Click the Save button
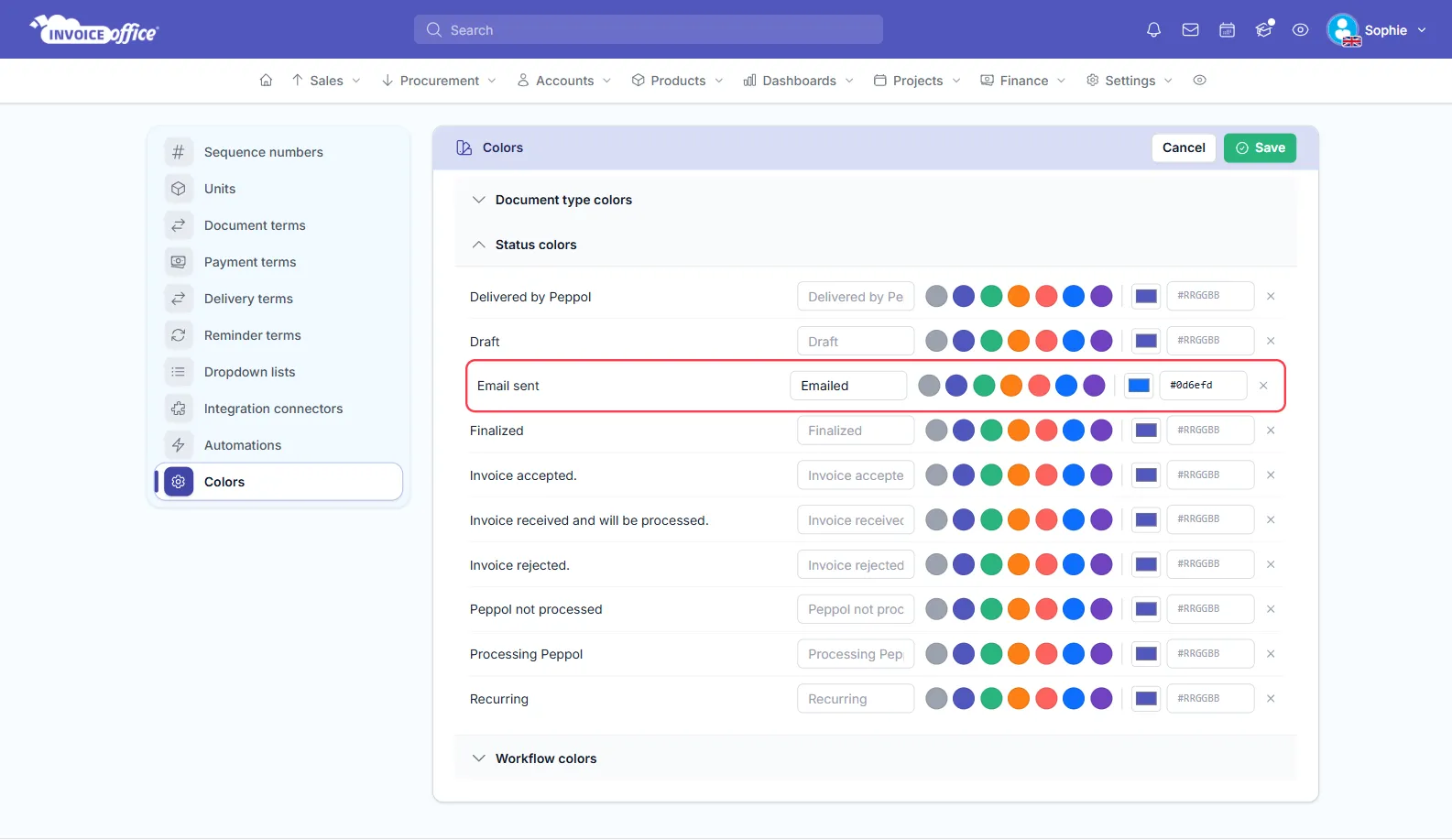Image resolution: width=1452 pixels, height=840 pixels. click(x=1260, y=147)
